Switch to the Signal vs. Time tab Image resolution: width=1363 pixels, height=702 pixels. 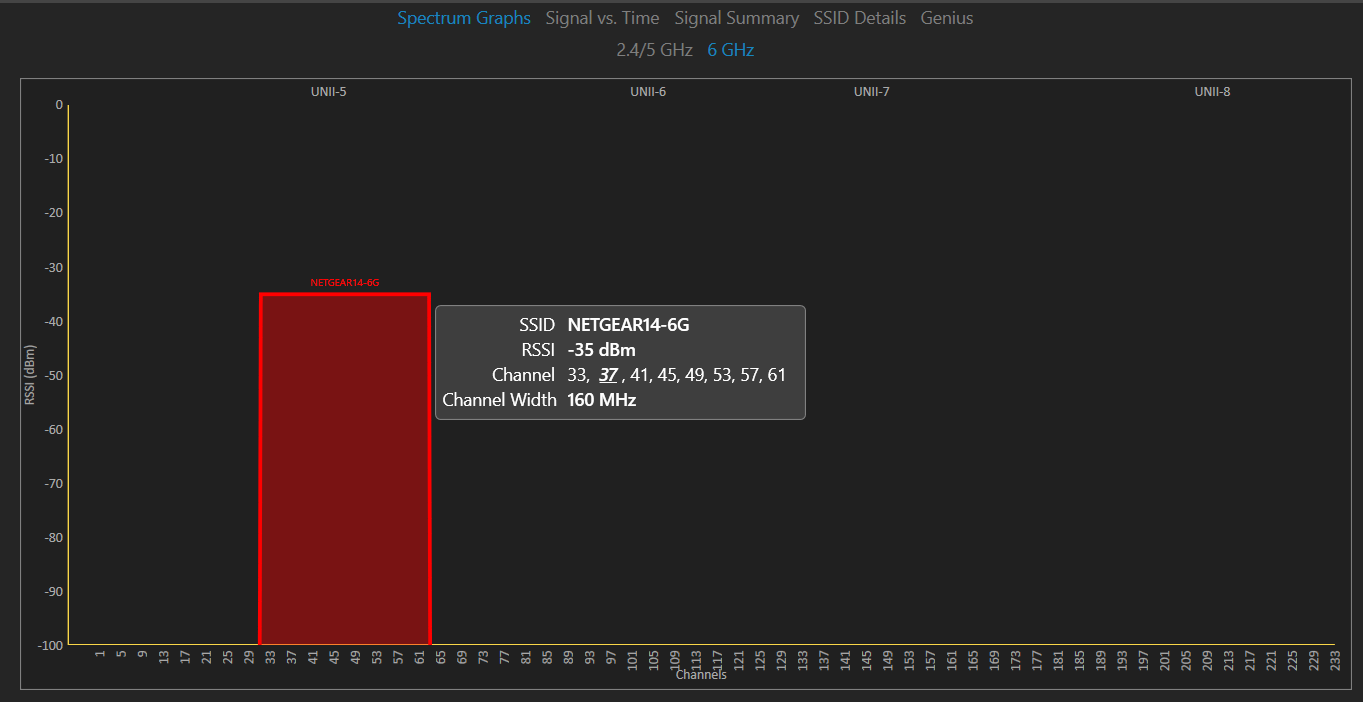602,17
